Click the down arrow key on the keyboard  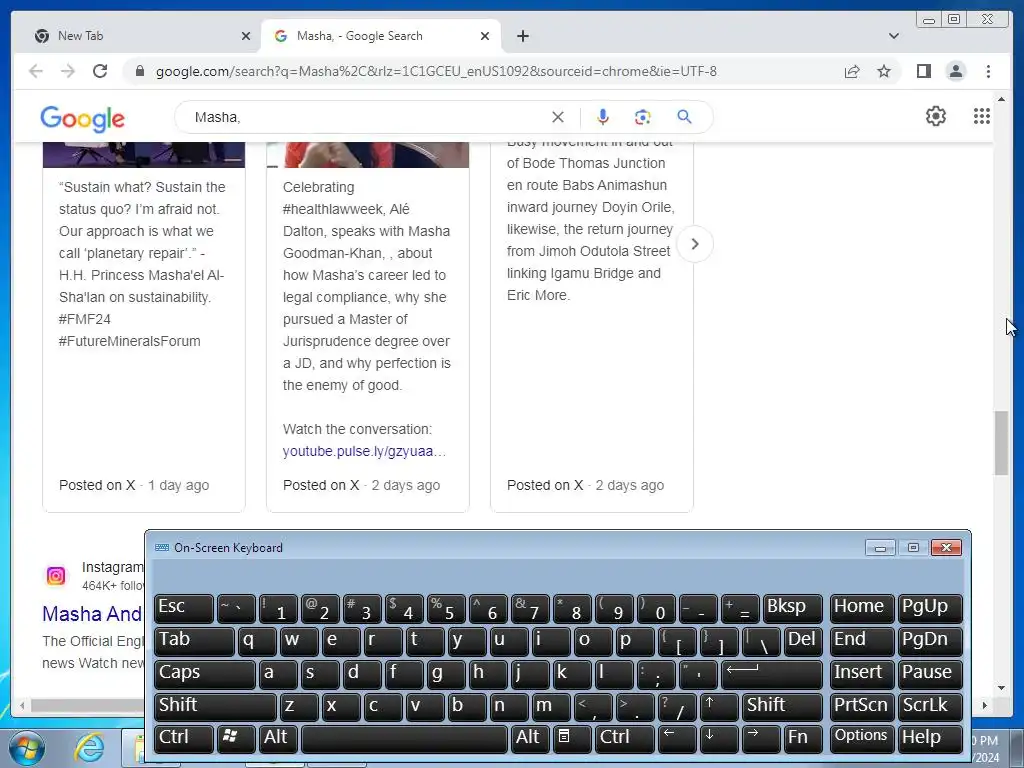click(719, 738)
